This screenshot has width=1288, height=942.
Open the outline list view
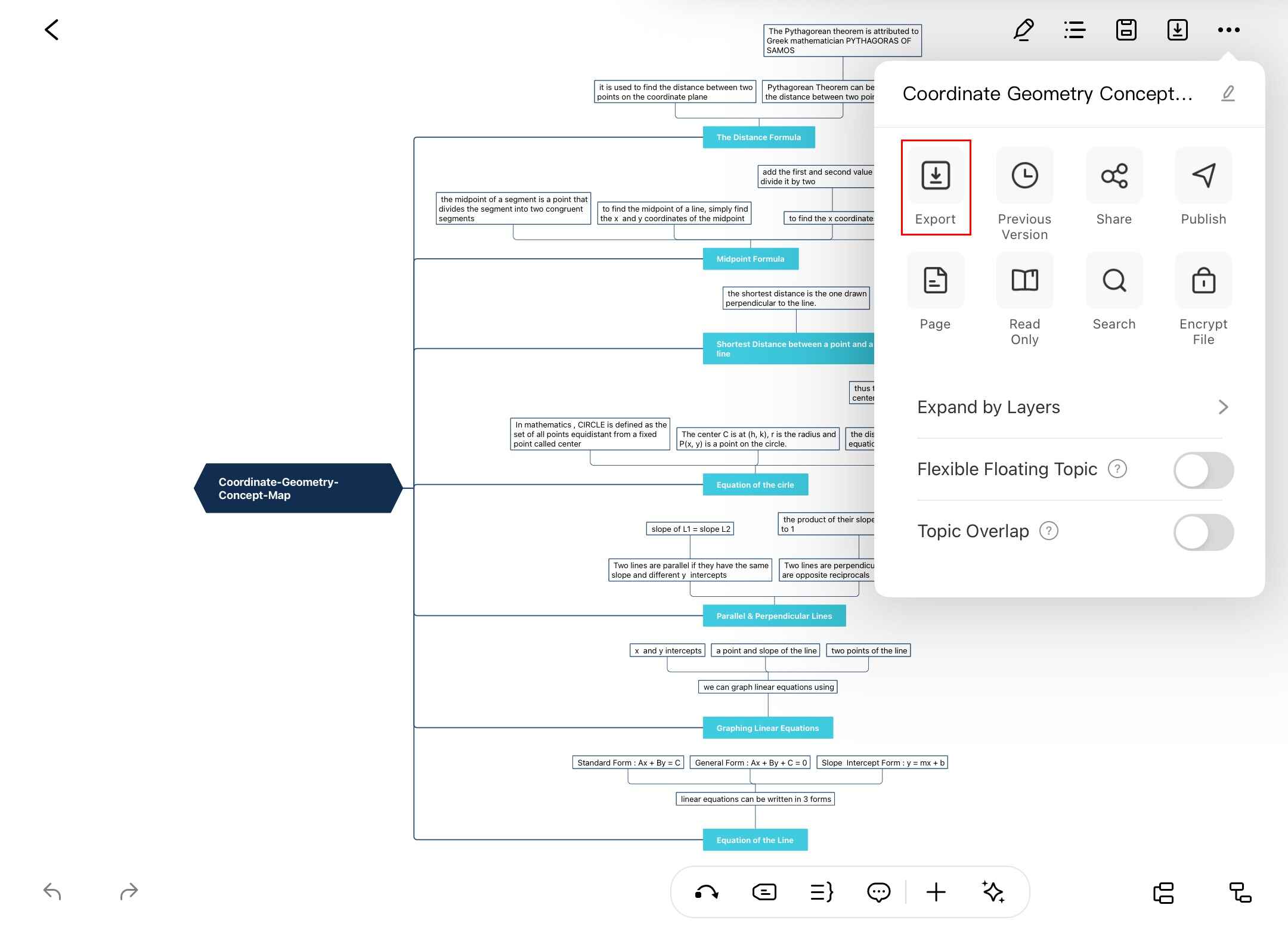(1075, 30)
